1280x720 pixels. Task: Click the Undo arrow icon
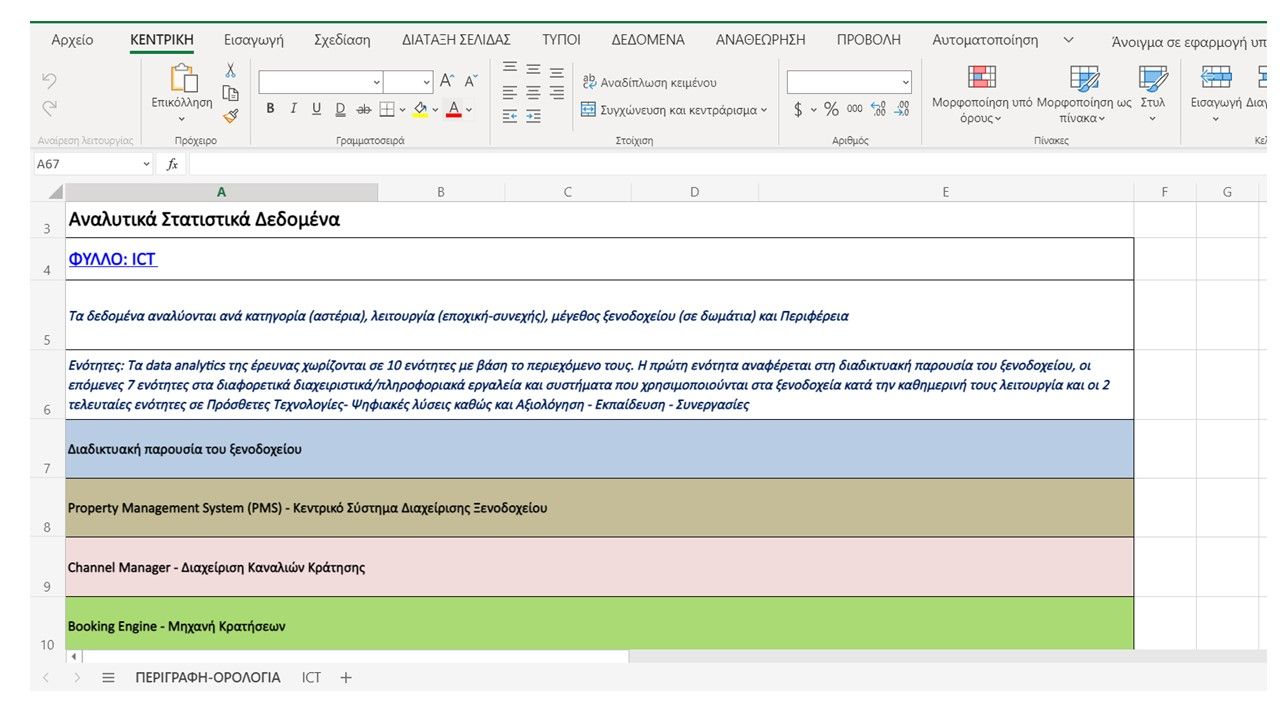tap(50, 81)
